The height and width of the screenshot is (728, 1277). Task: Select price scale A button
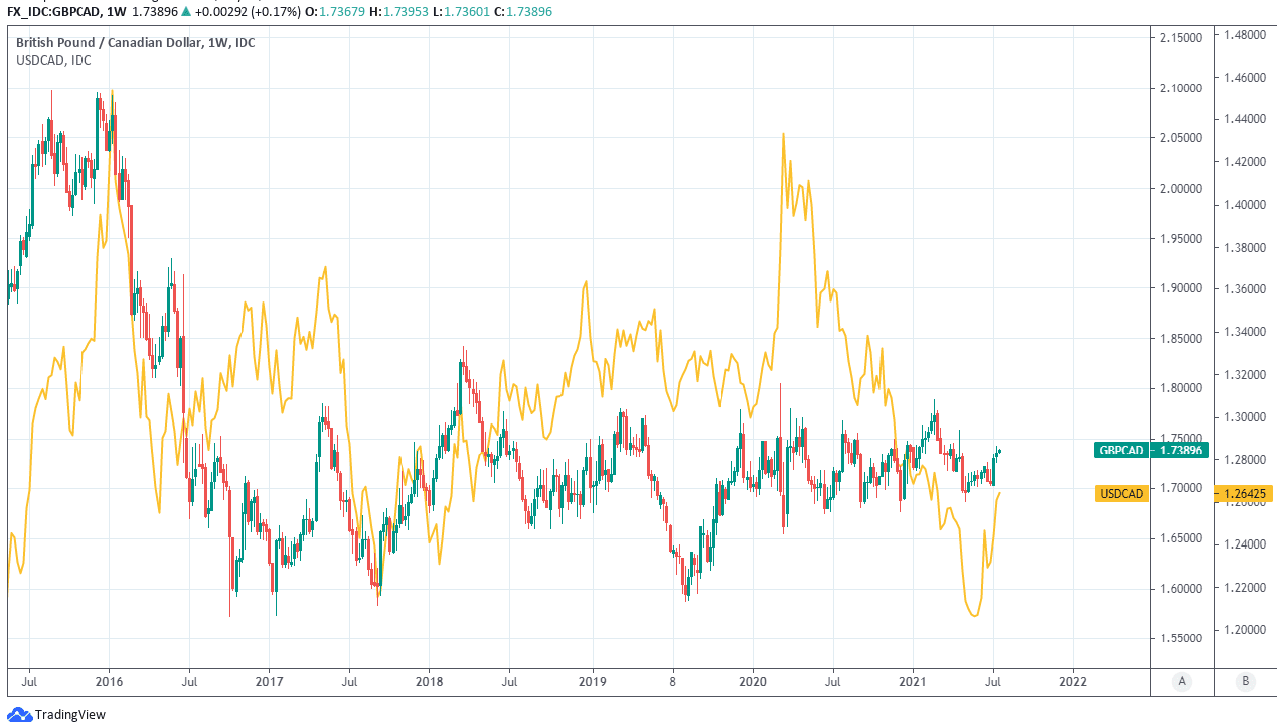pos(1182,681)
